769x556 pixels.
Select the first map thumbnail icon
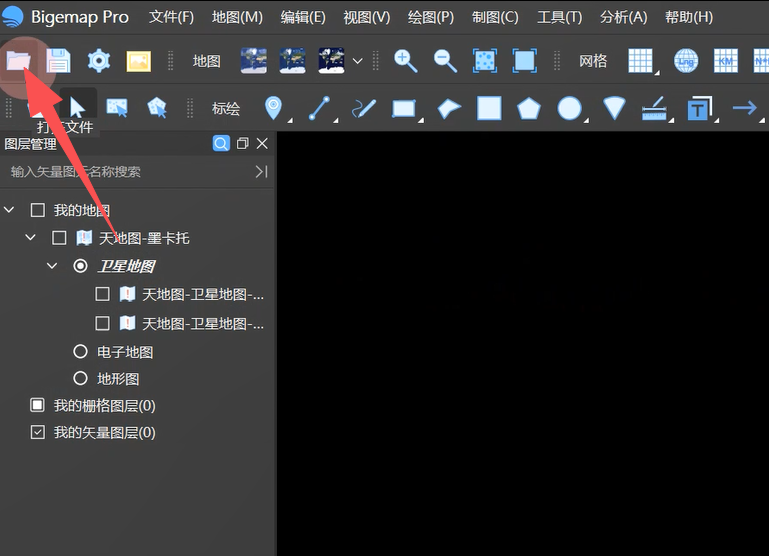pos(254,61)
